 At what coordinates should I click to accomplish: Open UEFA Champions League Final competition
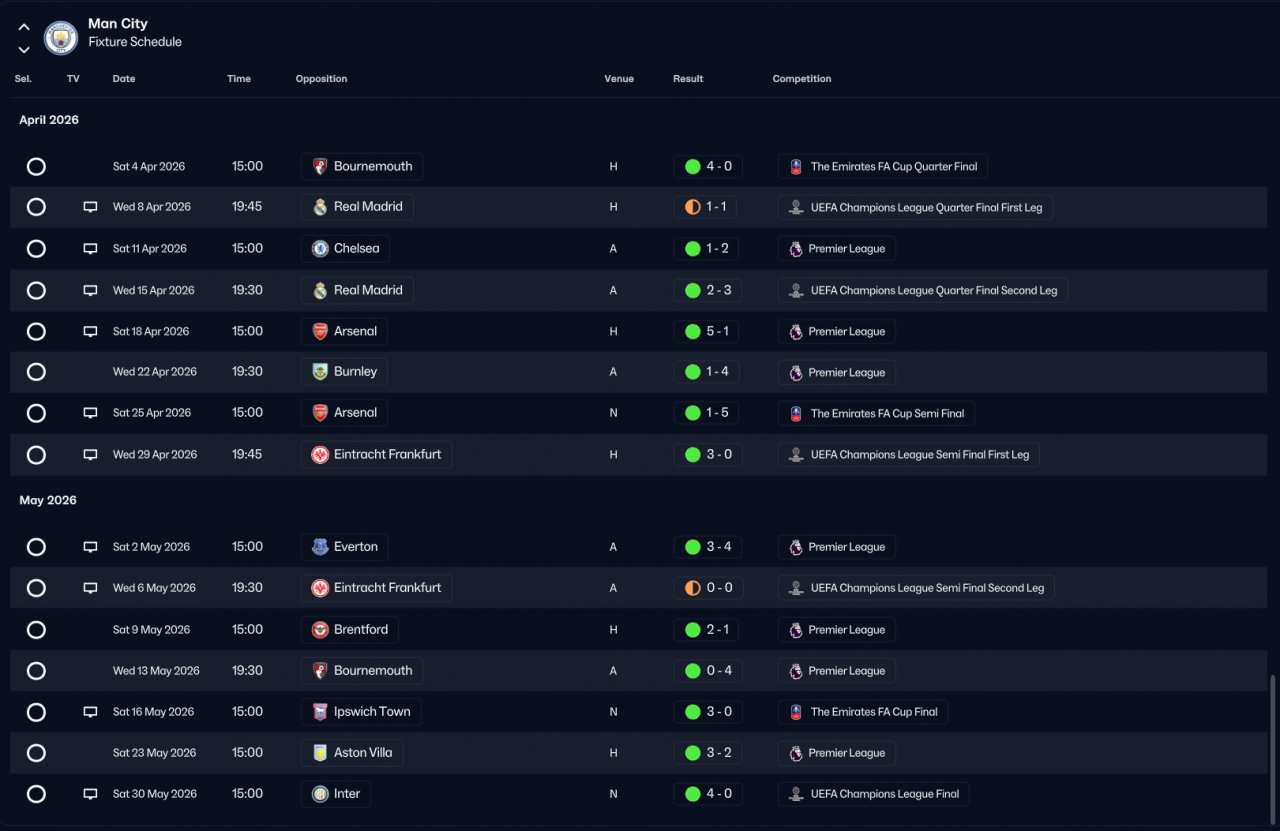click(874, 794)
